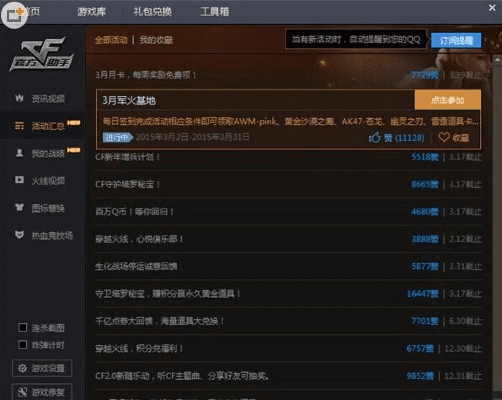Click the 3月军火基地 title
Image resolution: width=502 pixels, height=400 pixels.
[x=129, y=100]
